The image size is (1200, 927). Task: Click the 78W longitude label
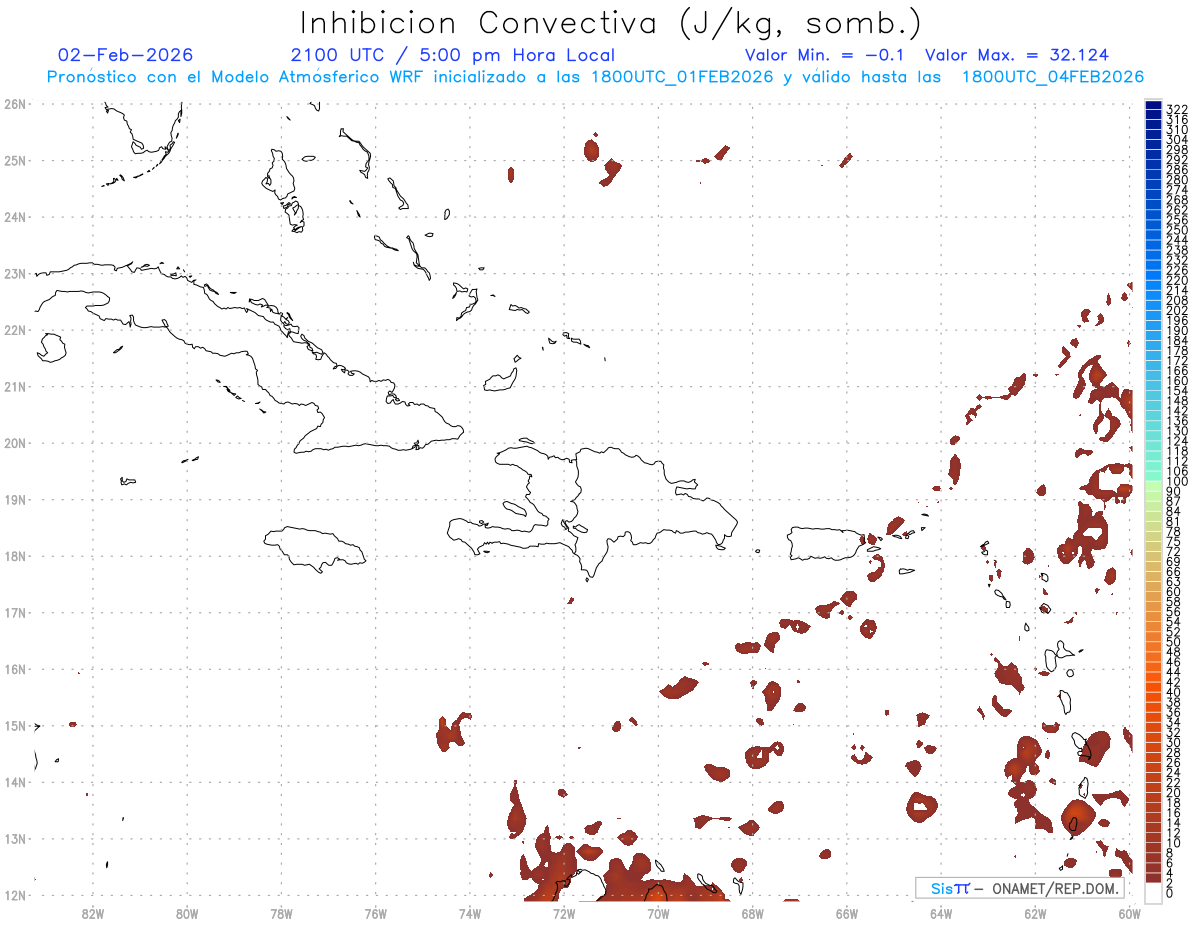(x=281, y=912)
